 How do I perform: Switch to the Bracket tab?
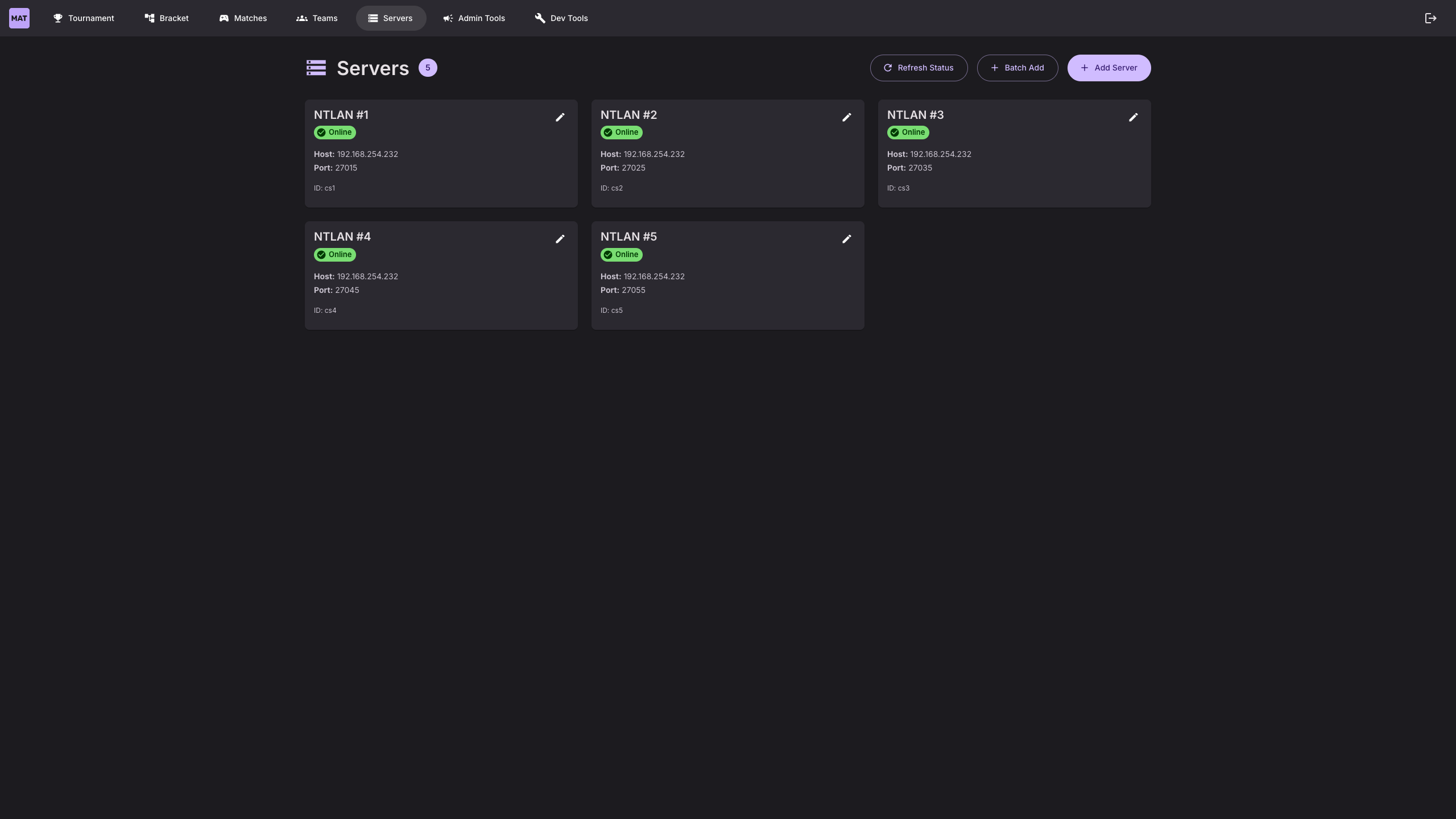(x=167, y=18)
